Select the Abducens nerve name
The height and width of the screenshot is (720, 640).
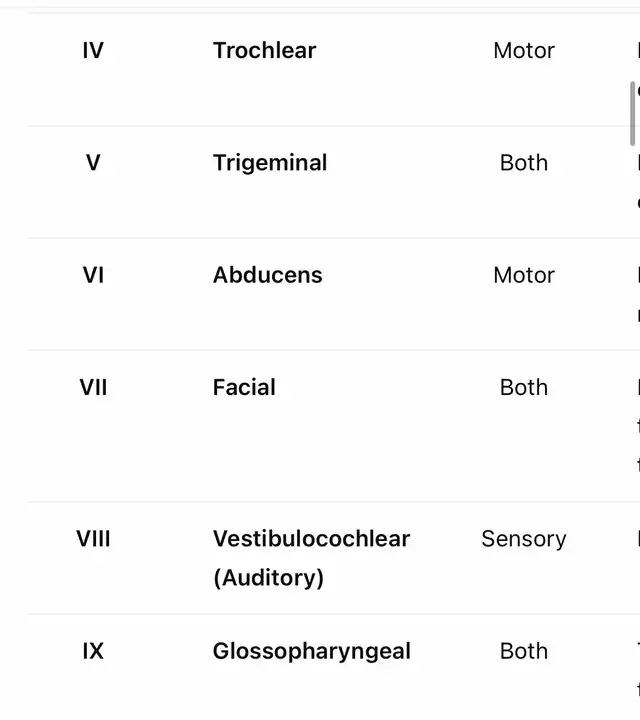[x=267, y=275]
